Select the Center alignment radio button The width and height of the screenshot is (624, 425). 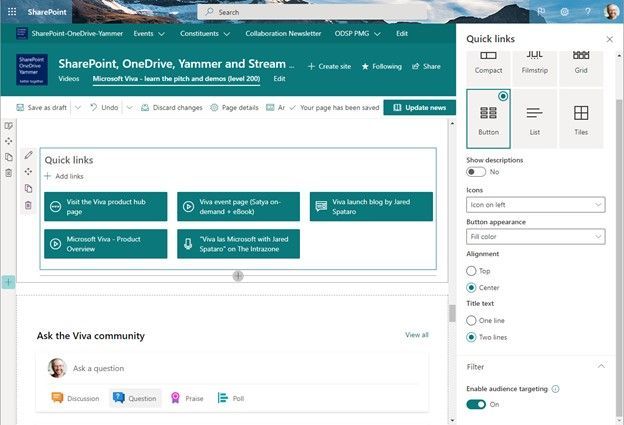pos(471,288)
